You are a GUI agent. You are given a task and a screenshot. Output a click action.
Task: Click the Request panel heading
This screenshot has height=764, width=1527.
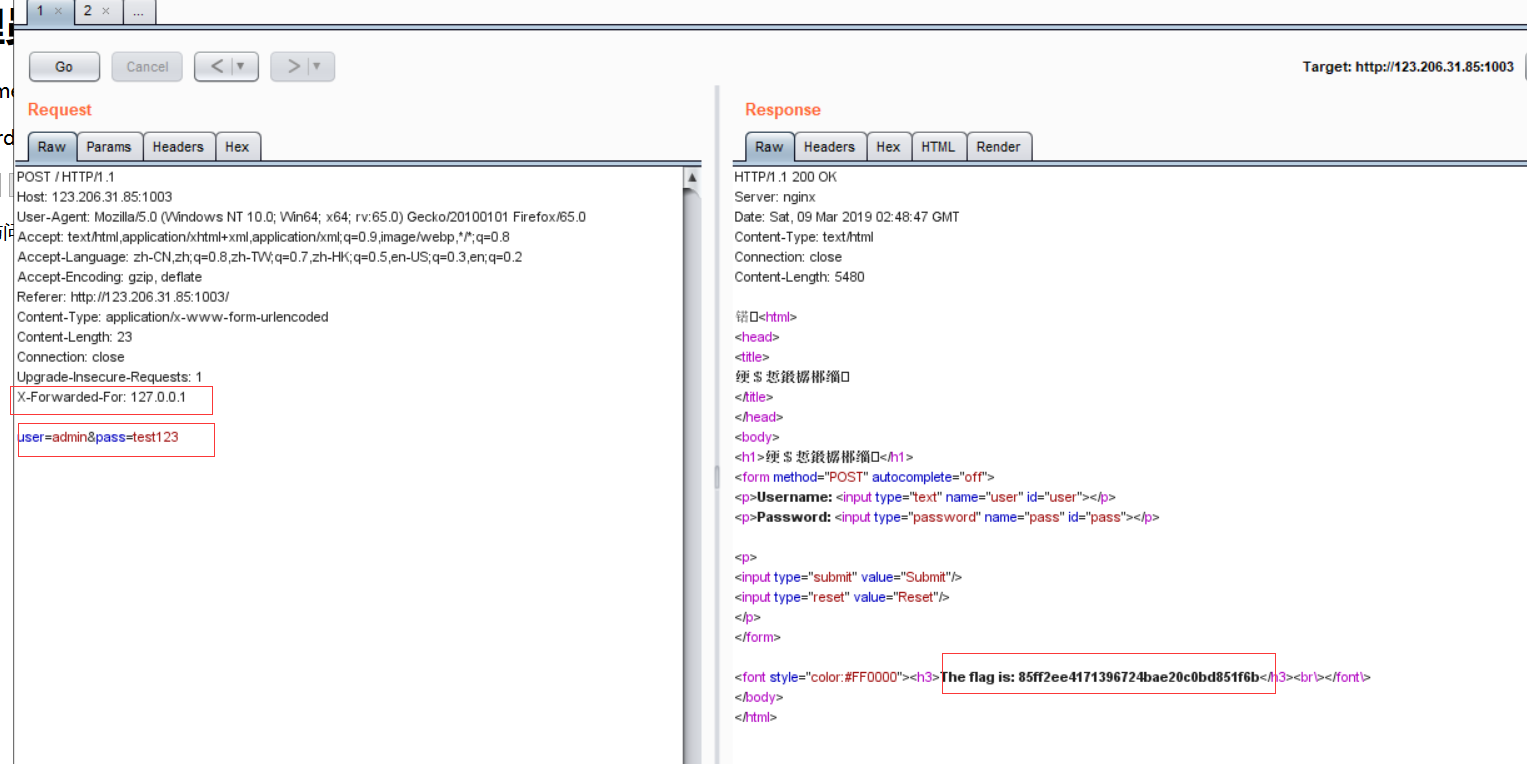(x=59, y=110)
